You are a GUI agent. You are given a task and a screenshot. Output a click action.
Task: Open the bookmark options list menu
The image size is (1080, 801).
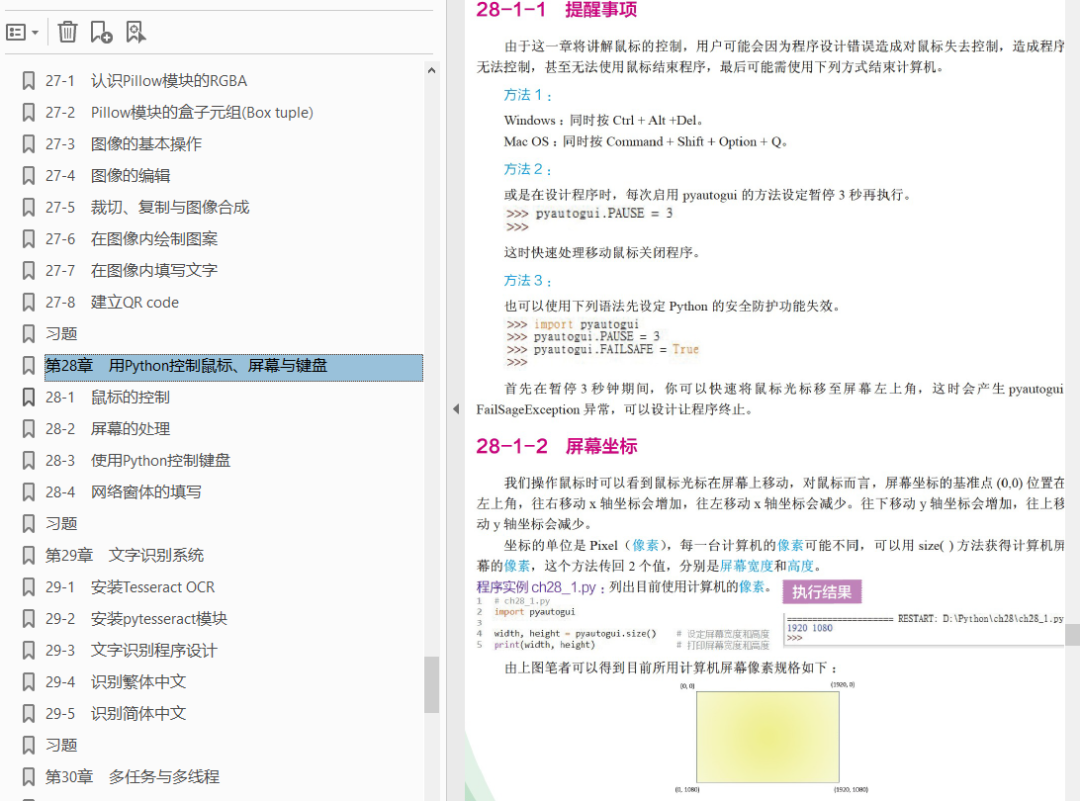click(22, 32)
